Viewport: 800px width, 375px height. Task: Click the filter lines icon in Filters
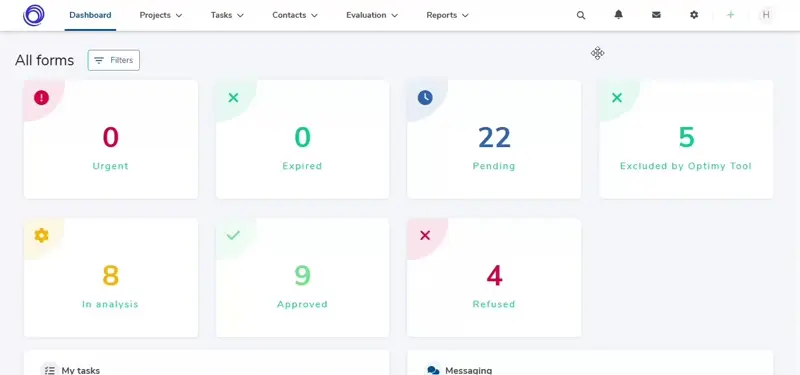click(x=99, y=60)
